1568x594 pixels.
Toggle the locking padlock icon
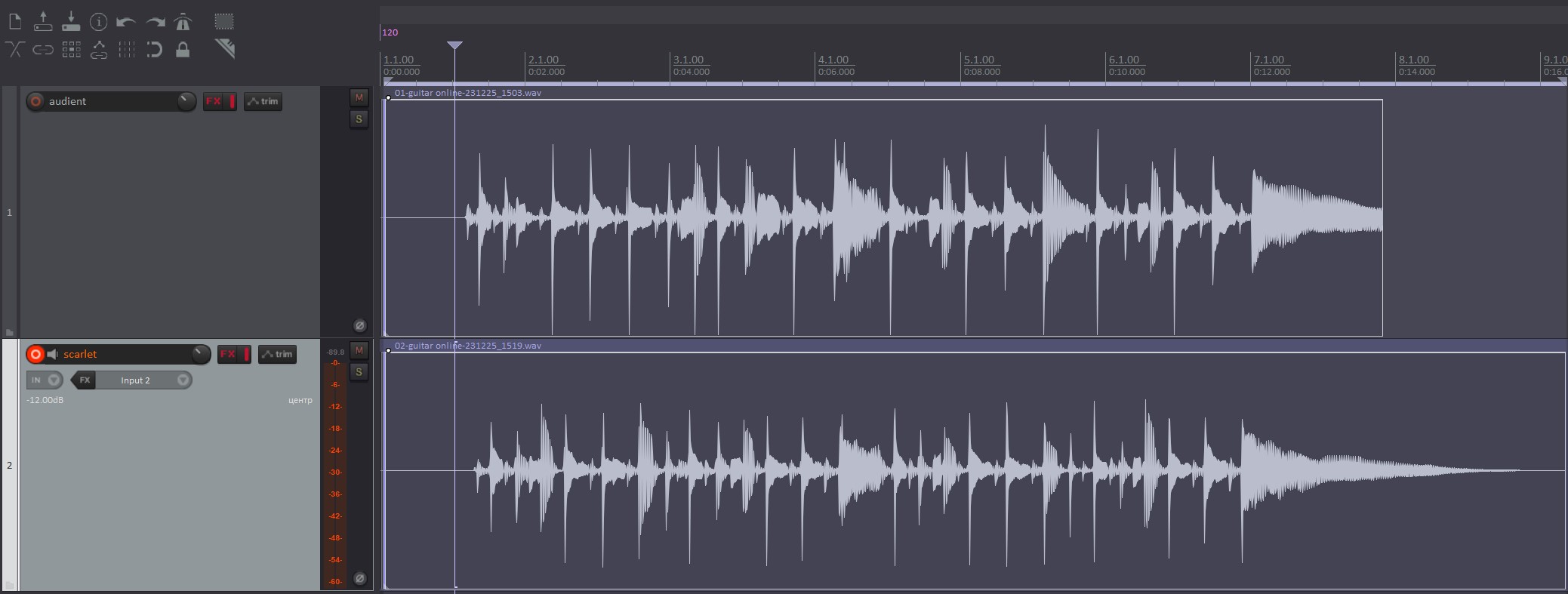point(183,50)
